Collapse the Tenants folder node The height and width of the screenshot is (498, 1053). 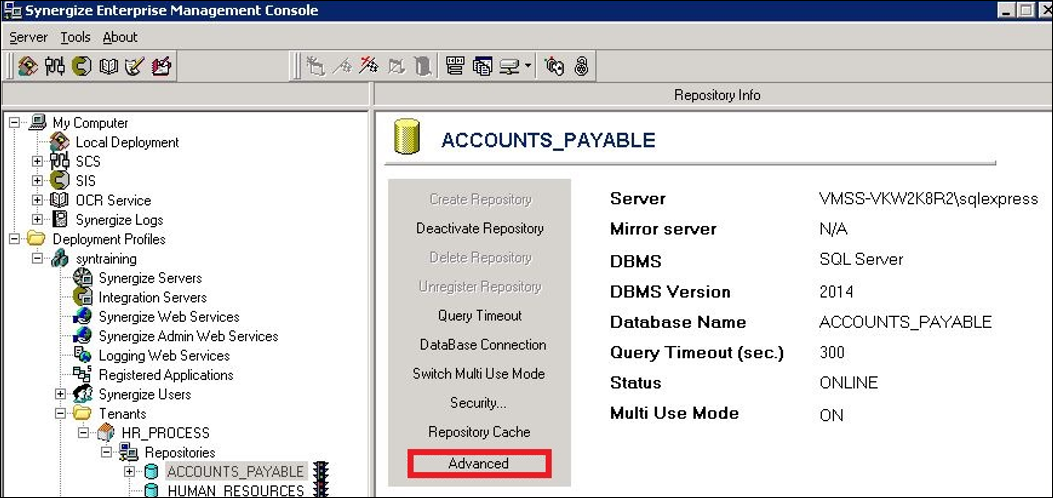point(60,413)
